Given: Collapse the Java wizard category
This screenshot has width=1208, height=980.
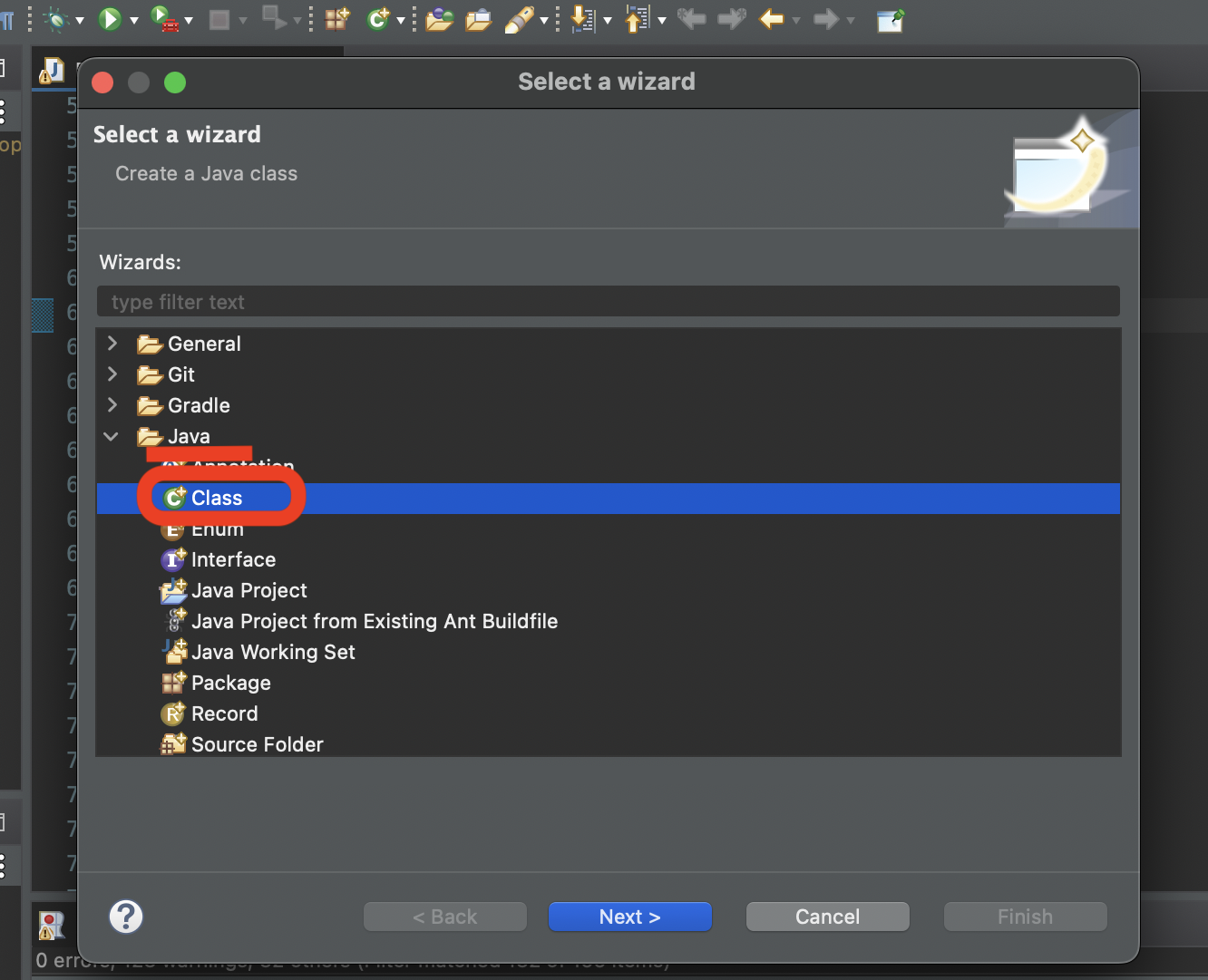Looking at the screenshot, I should (112, 436).
